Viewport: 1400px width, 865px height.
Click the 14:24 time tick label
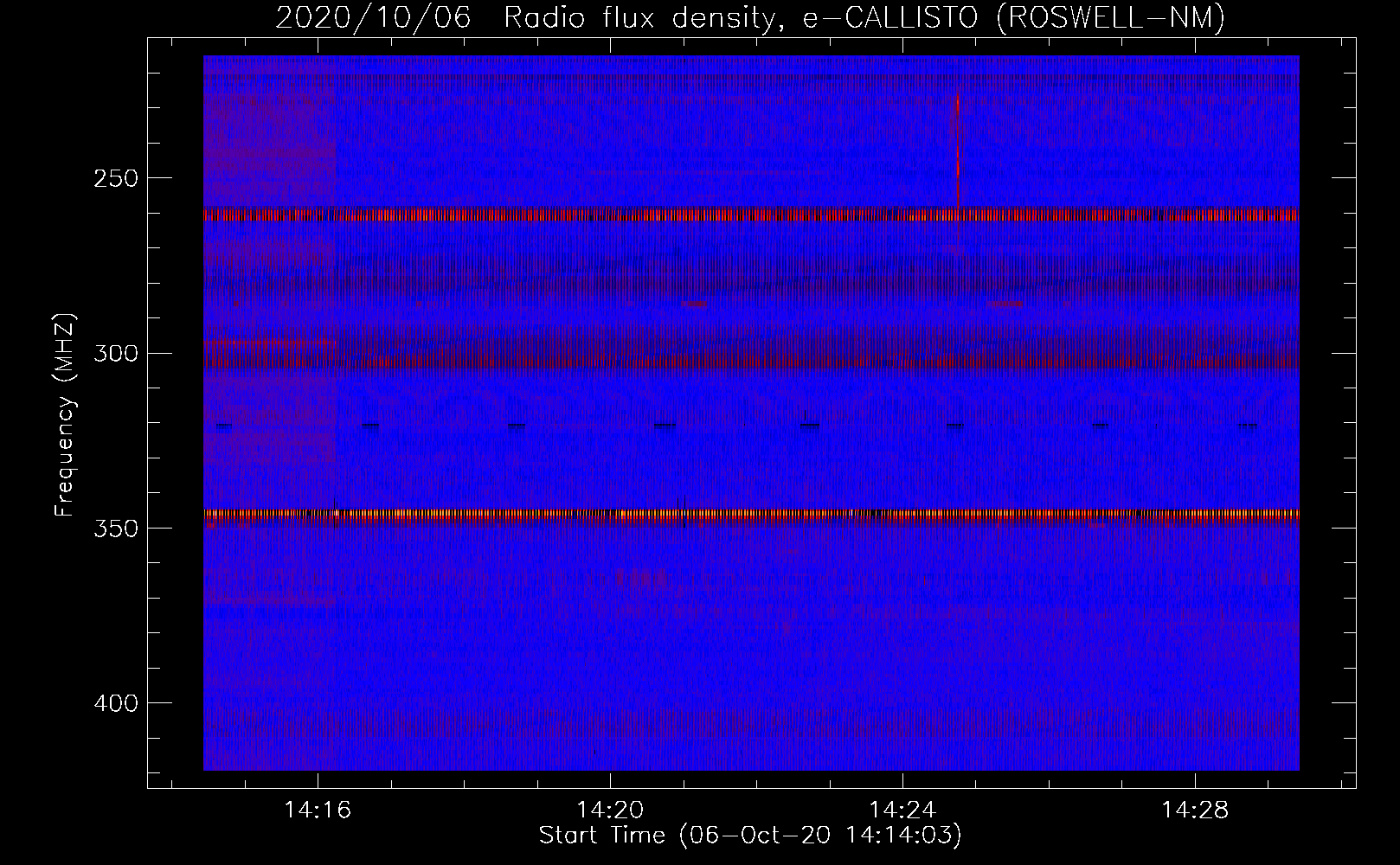(902, 811)
